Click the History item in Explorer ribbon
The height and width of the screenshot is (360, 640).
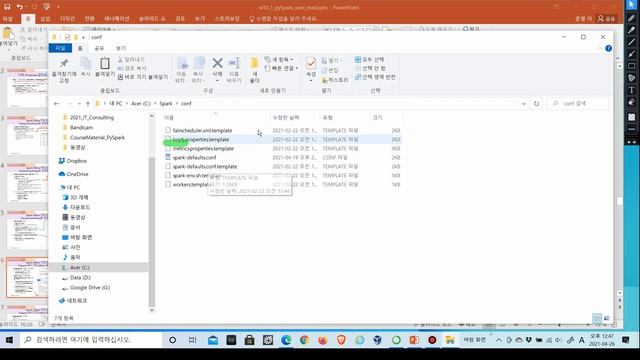[x=335, y=80]
